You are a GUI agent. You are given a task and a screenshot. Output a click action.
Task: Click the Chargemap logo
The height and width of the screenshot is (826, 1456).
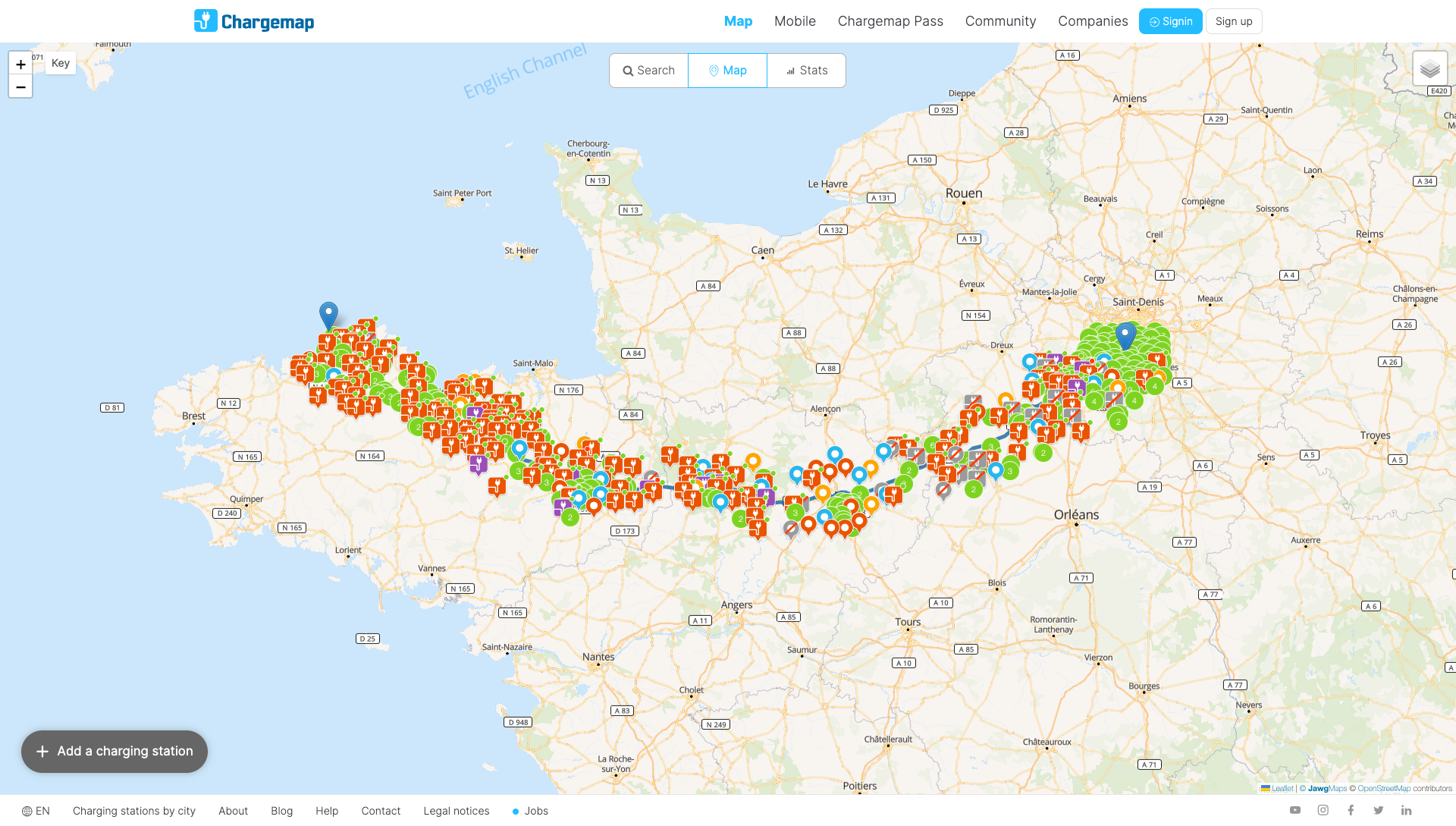click(254, 21)
